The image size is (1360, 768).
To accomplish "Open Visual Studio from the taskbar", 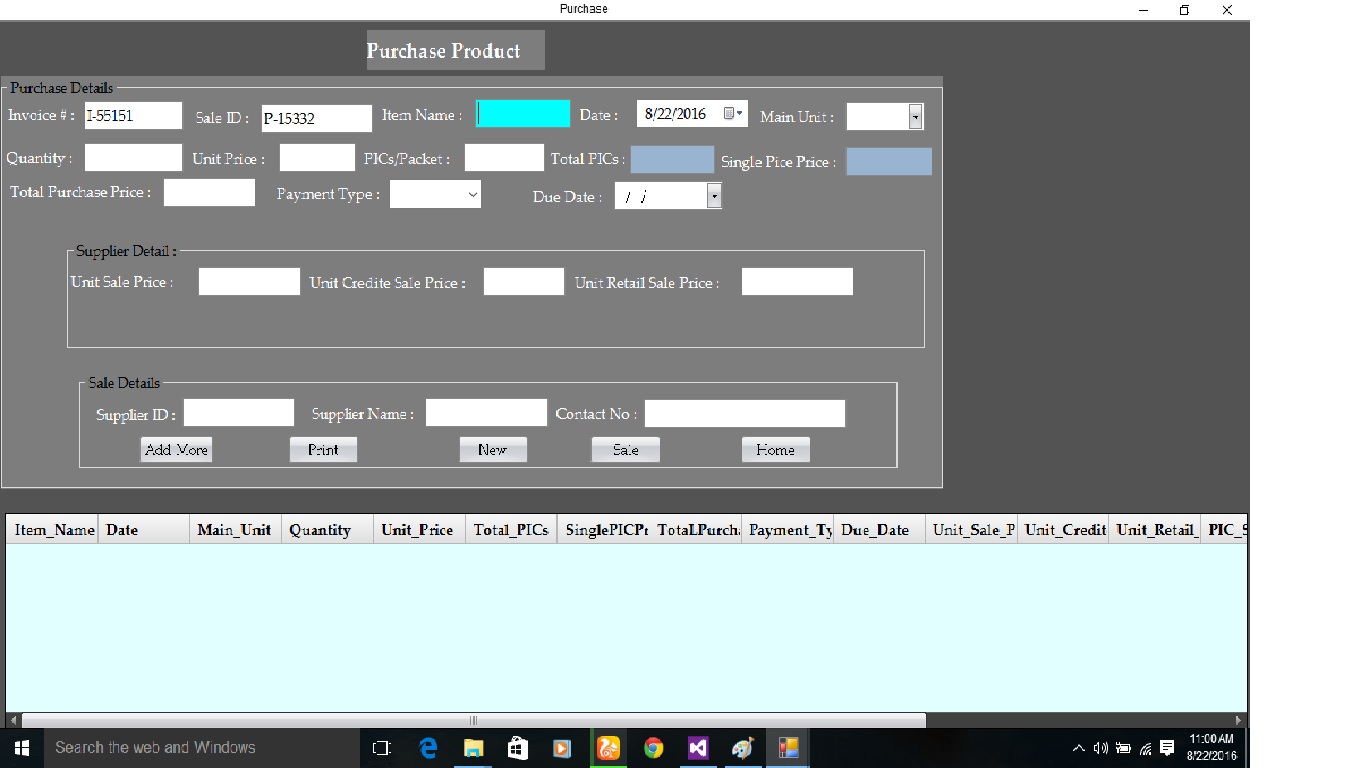I will (698, 747).
